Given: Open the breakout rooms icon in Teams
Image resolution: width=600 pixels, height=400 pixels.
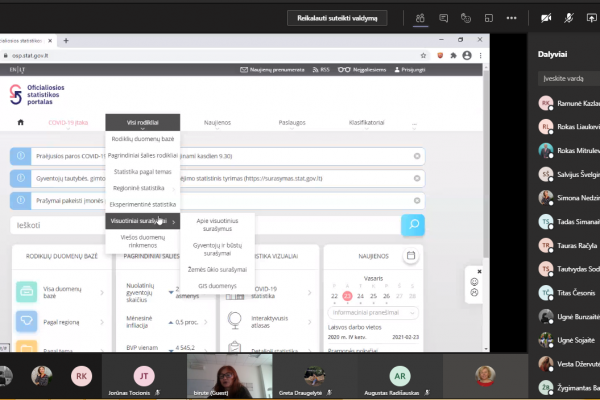Looking at the screenshot, I should [489, 18].
